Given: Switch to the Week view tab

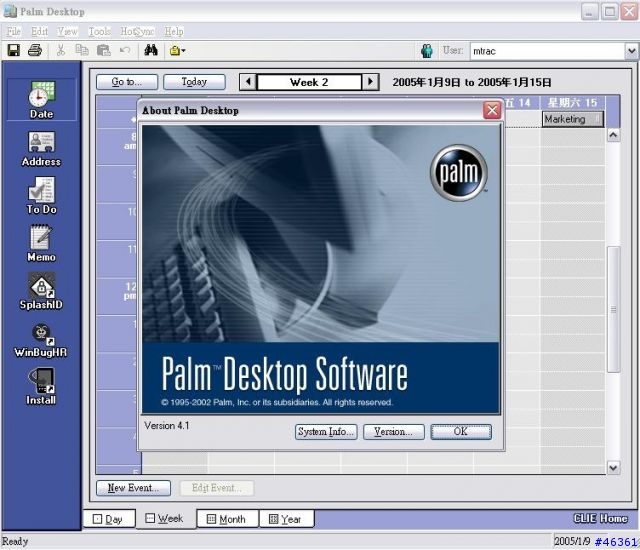Looking at the screenshot, I should (165, 519).
